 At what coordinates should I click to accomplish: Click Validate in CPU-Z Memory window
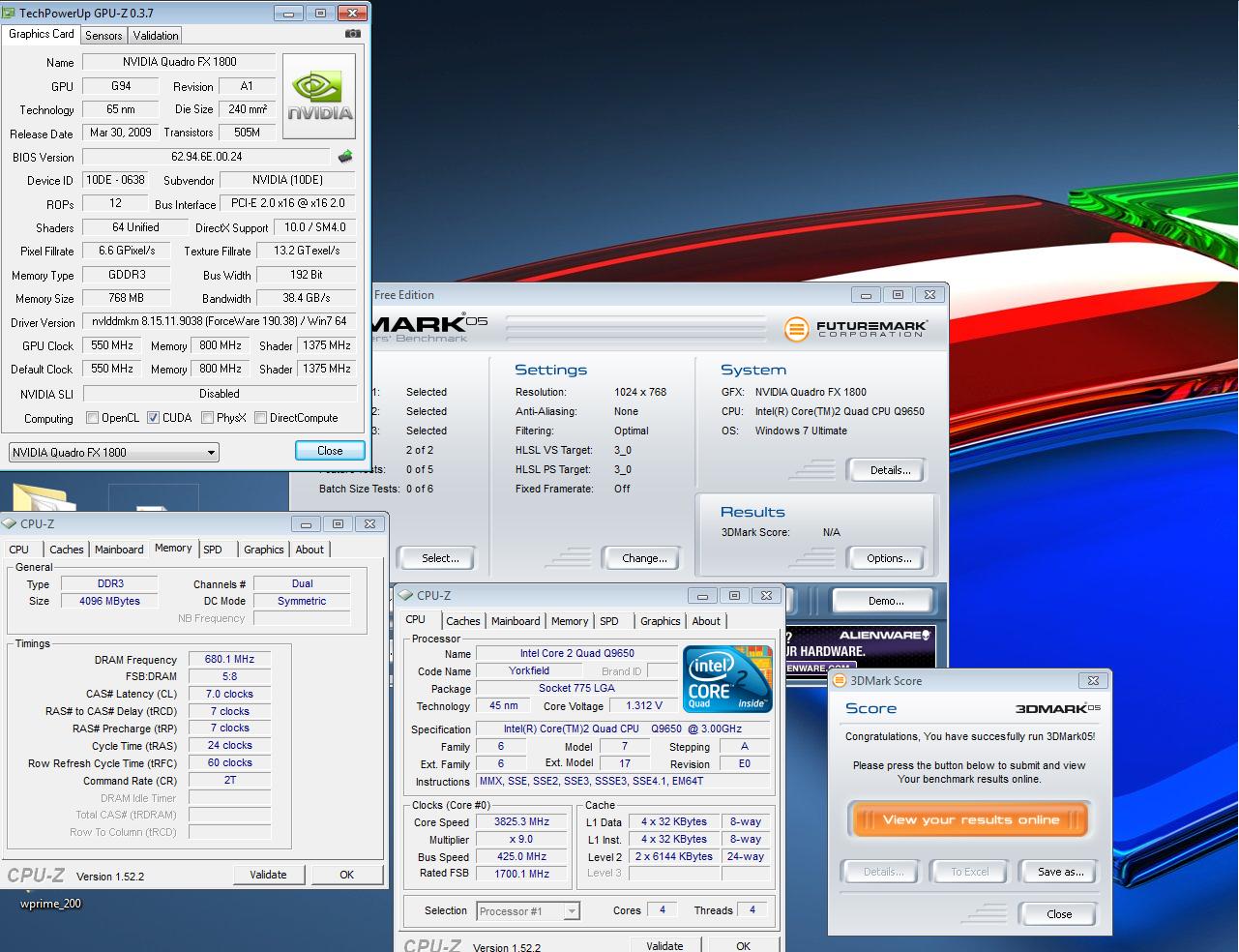tap(268, 875)
